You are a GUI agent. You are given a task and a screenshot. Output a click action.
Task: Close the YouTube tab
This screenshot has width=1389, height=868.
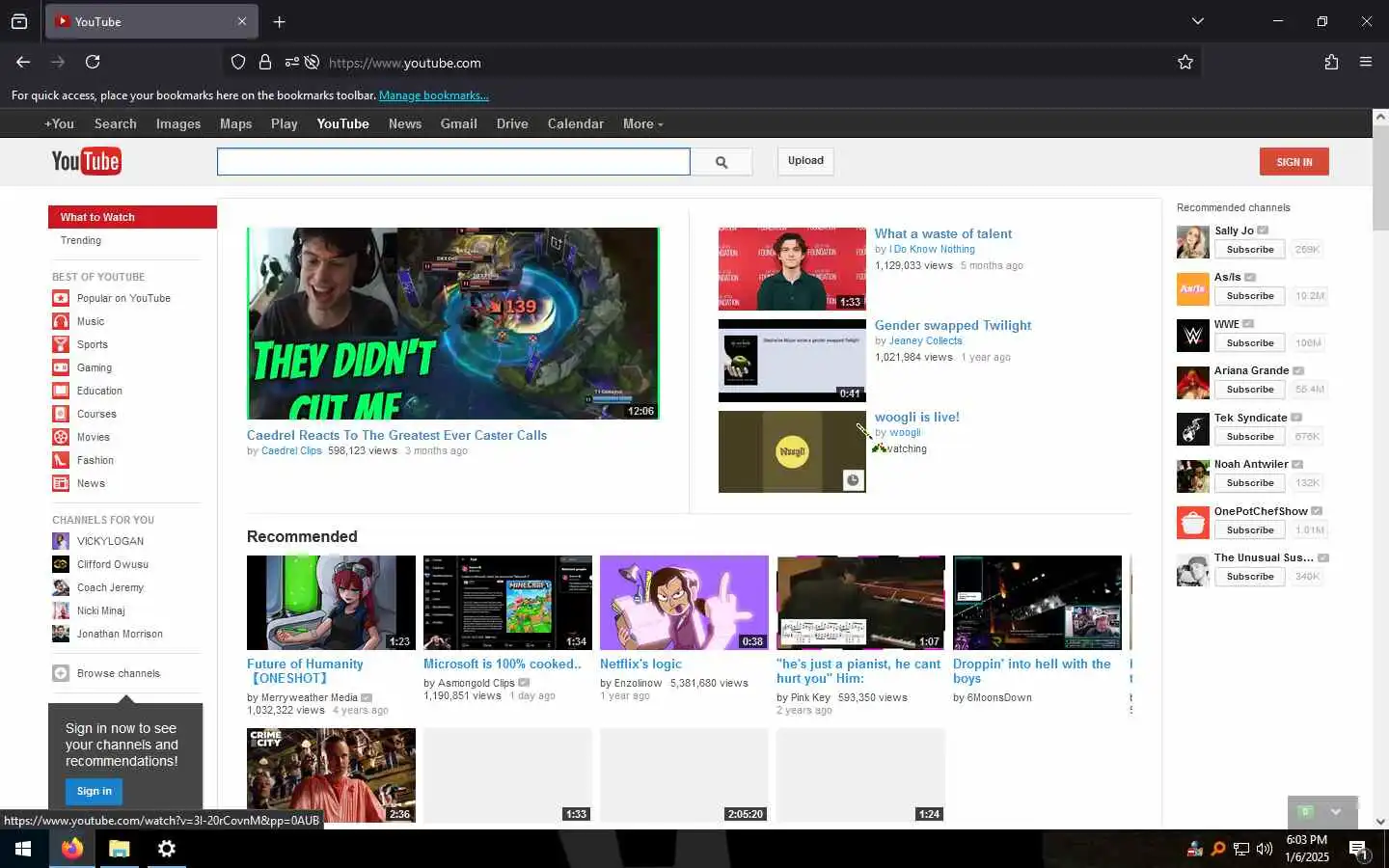tap(242, 21)
